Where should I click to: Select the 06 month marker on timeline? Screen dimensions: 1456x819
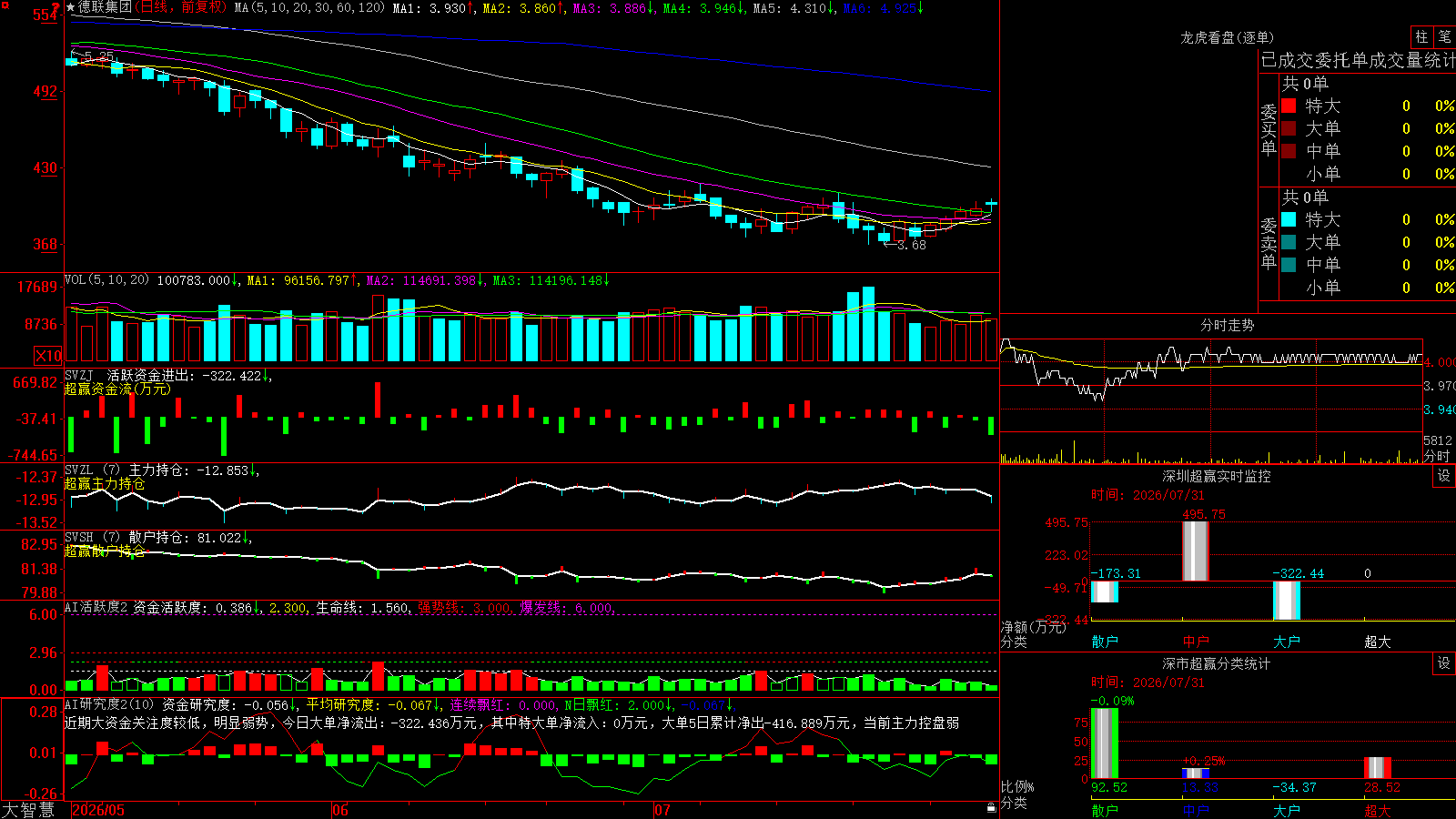click(340, 810)
